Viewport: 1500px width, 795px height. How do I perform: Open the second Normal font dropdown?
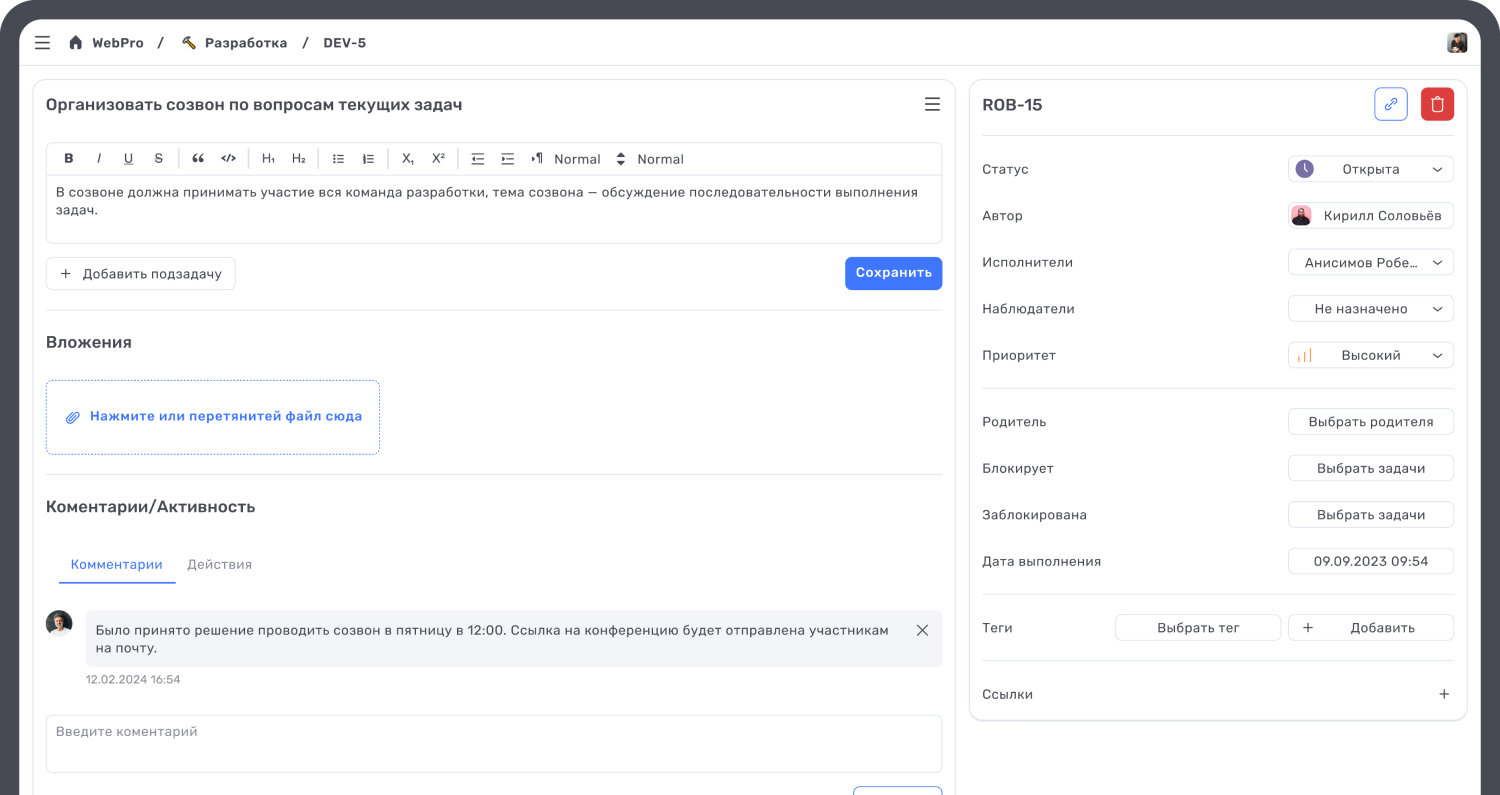point(661,159)
